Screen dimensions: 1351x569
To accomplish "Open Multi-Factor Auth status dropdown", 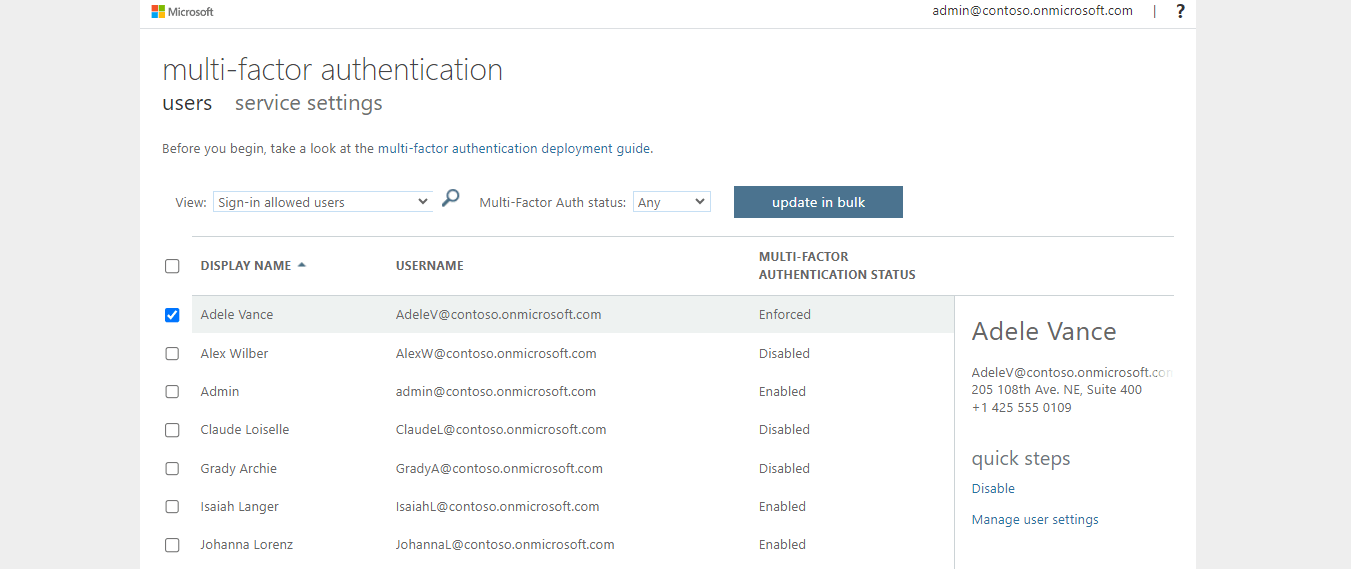I will [672, 202].
